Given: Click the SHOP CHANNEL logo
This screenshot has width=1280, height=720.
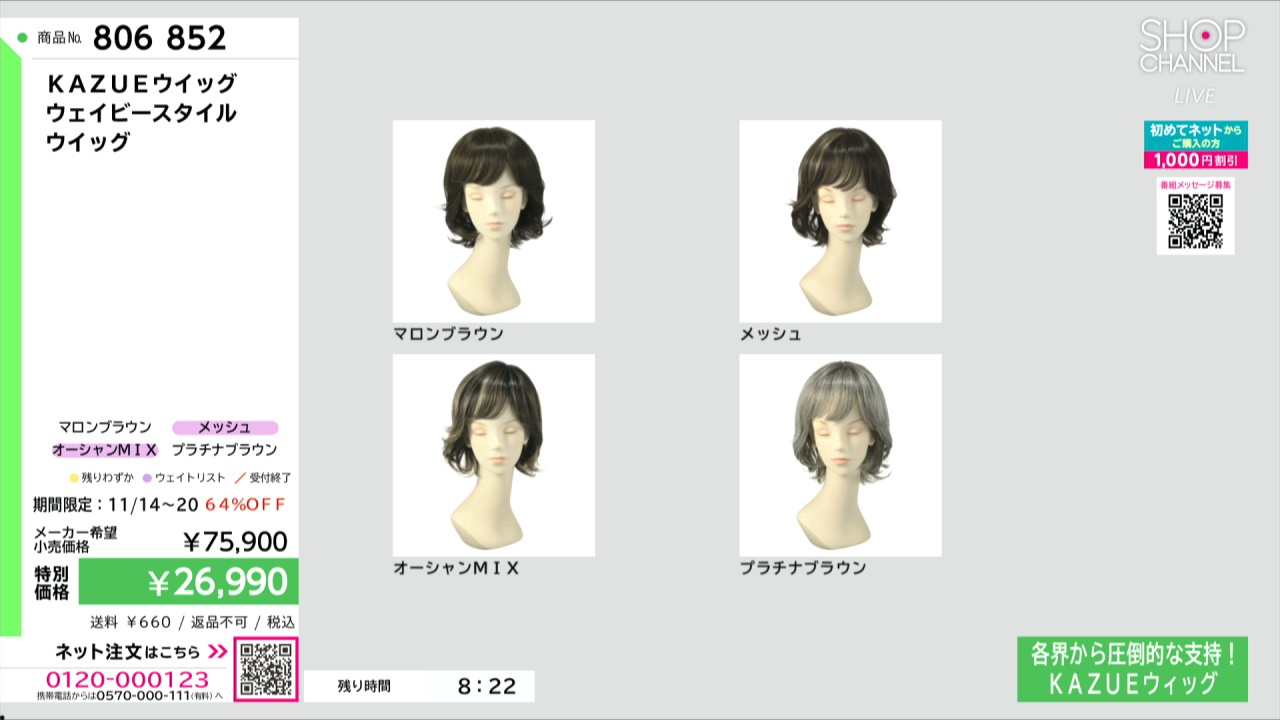Looking at the screenshot, I should [x=1192, y=47].
